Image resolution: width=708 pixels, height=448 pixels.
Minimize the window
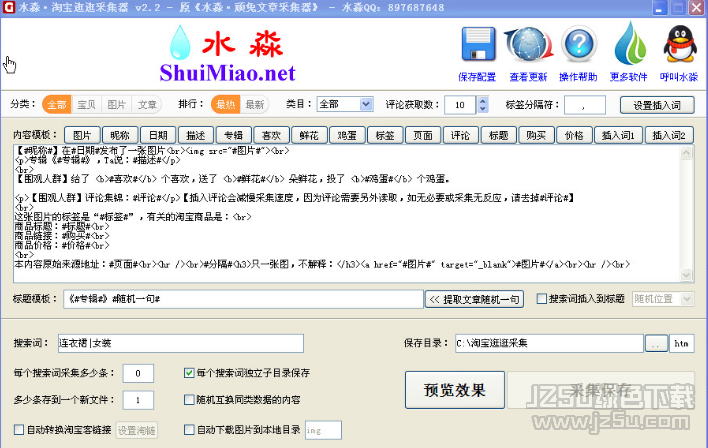[x=660, y=7]
